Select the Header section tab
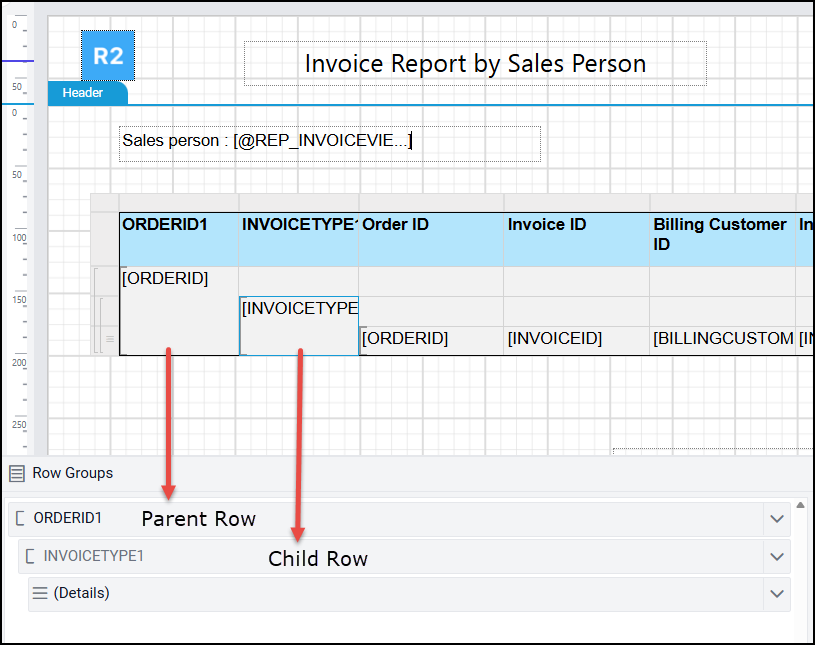The image size is (815, 645). point(84,93)
